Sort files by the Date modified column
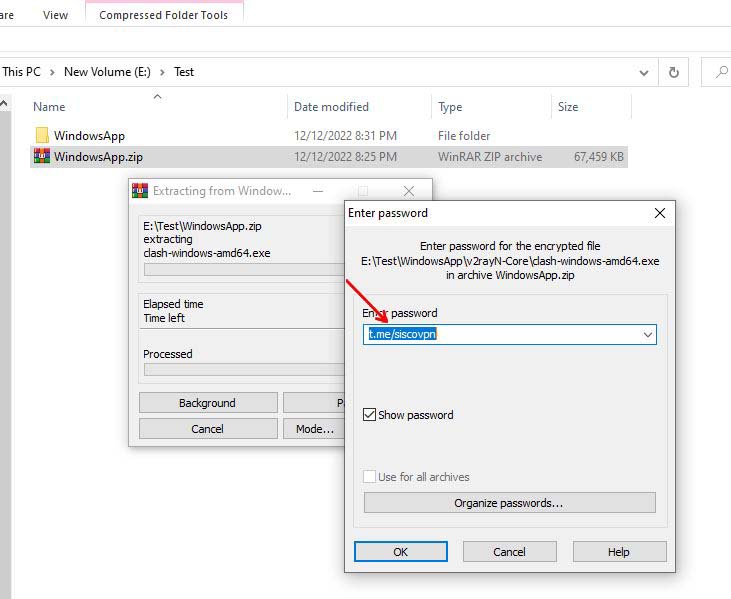The image size is (731, 599). click(331, 107)
